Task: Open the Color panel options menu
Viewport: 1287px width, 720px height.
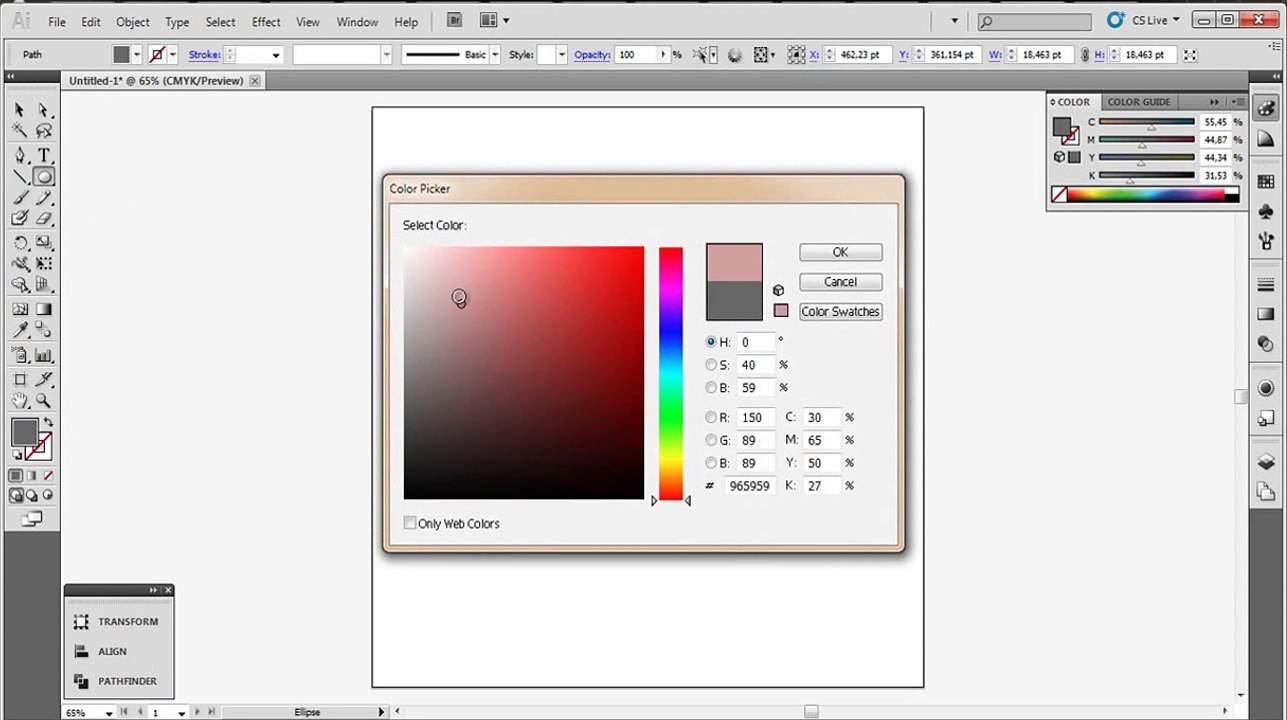Action: coord(1238,102)
